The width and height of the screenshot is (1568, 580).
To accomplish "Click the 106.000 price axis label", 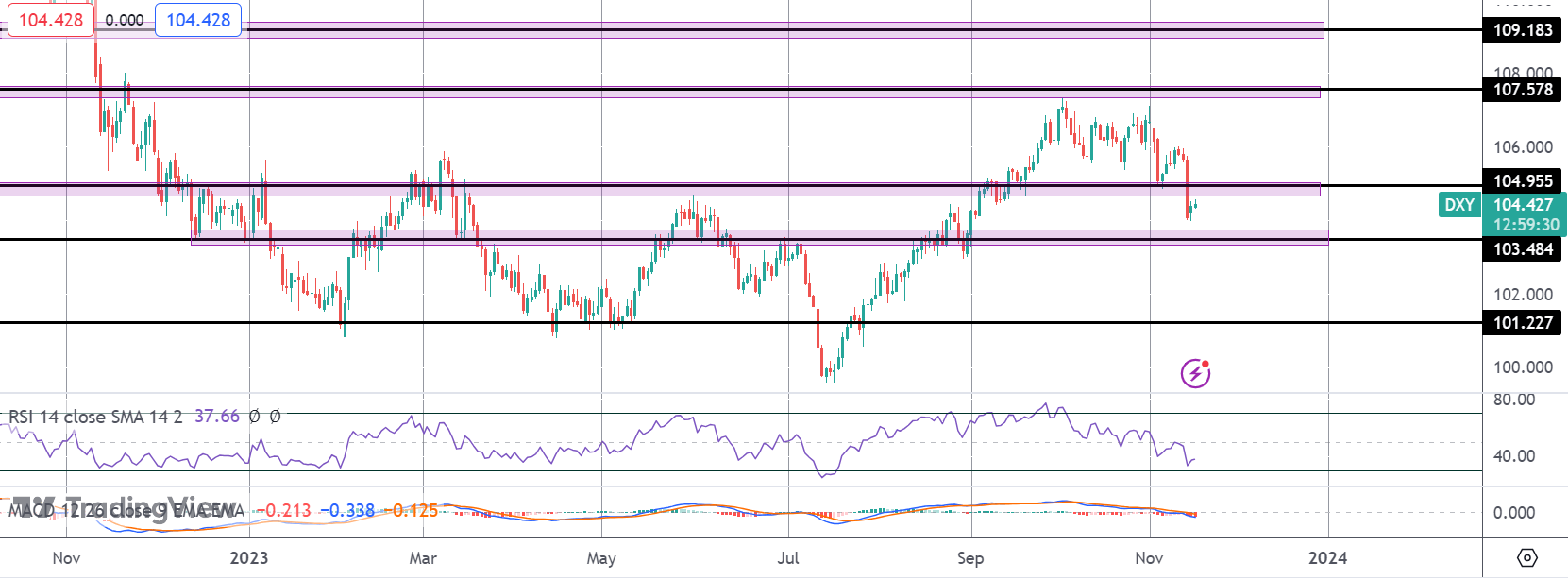I will point(1523,147).
